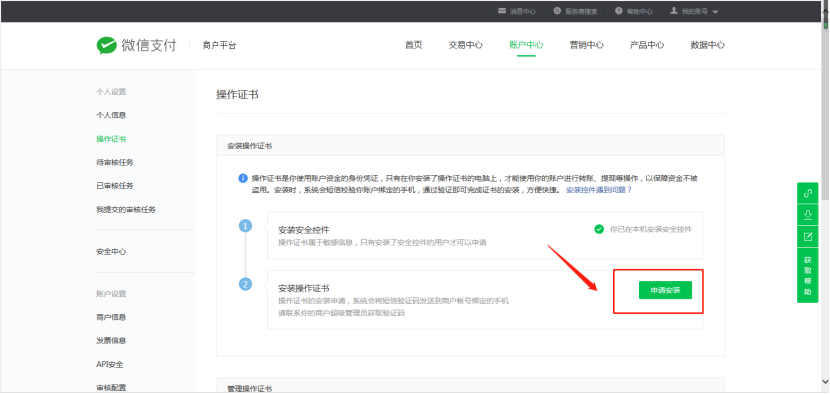Click the WeChat Pay logo
This screenshot has height=394, width=830.
coord(136,45)
